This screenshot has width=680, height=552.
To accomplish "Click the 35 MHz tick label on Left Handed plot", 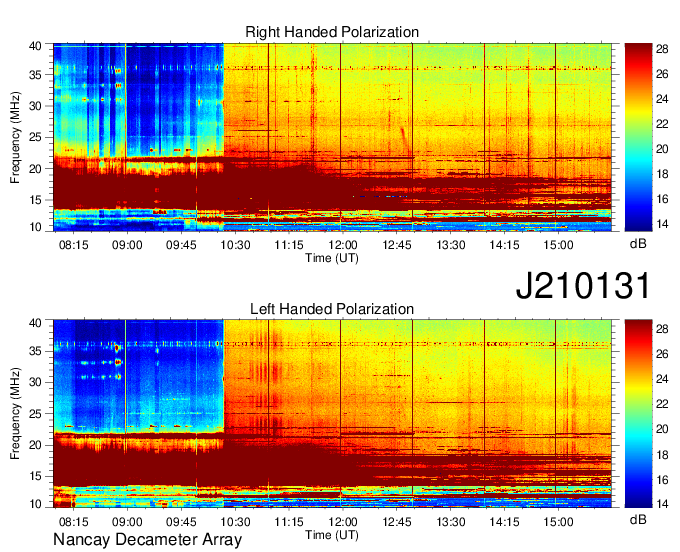I will (36, 351).
